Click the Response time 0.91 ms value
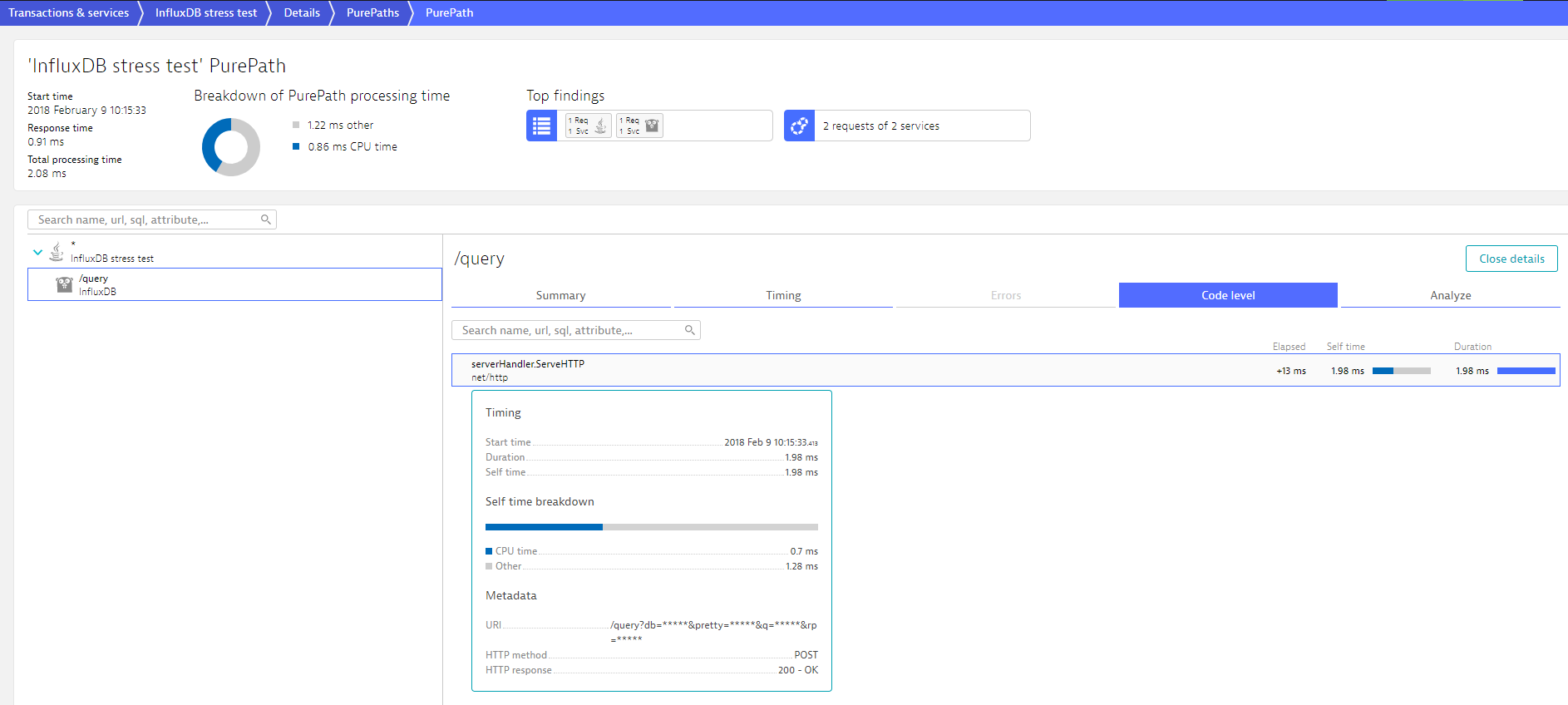Image resolution: width=1568 pixels, height=705 pixels. coord(46,142)
